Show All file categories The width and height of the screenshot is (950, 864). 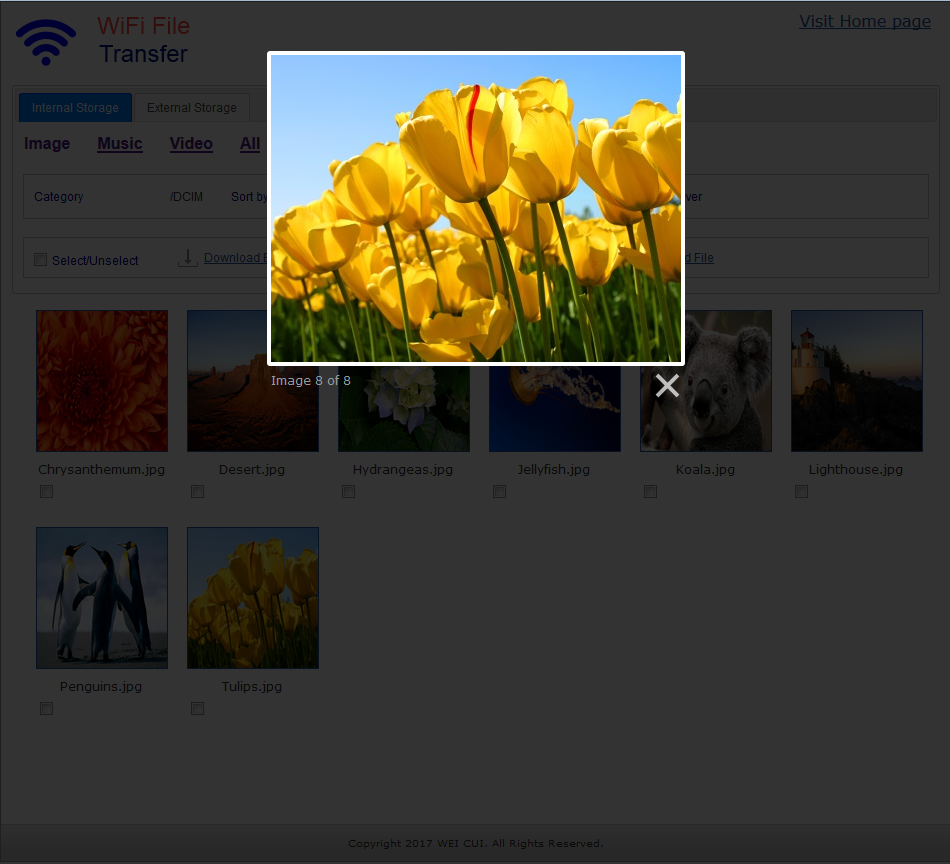pos(250,144)
